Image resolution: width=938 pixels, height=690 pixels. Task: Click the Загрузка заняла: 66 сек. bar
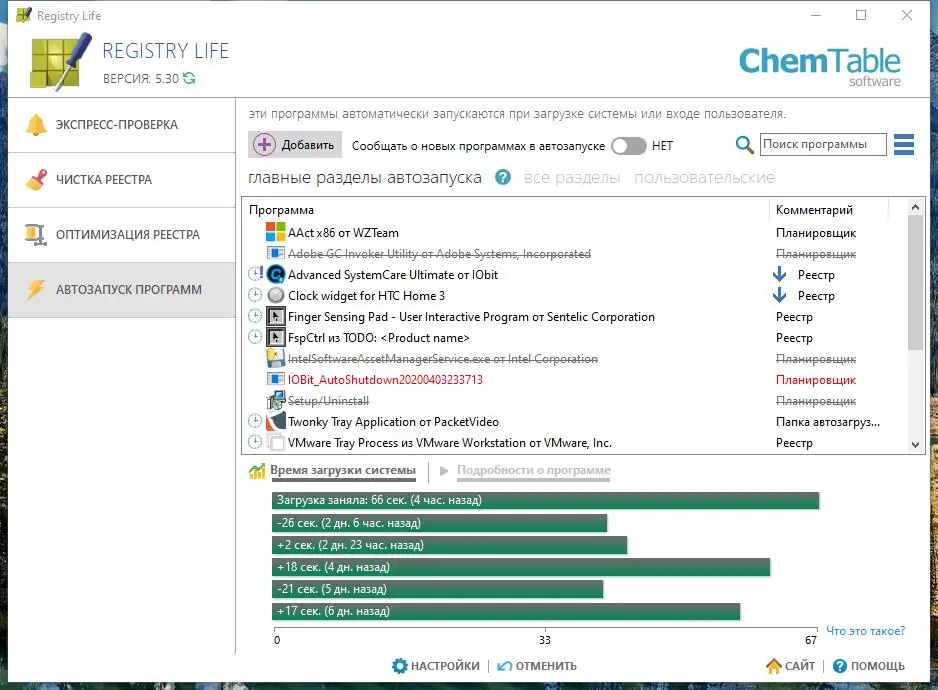[545, 500]
